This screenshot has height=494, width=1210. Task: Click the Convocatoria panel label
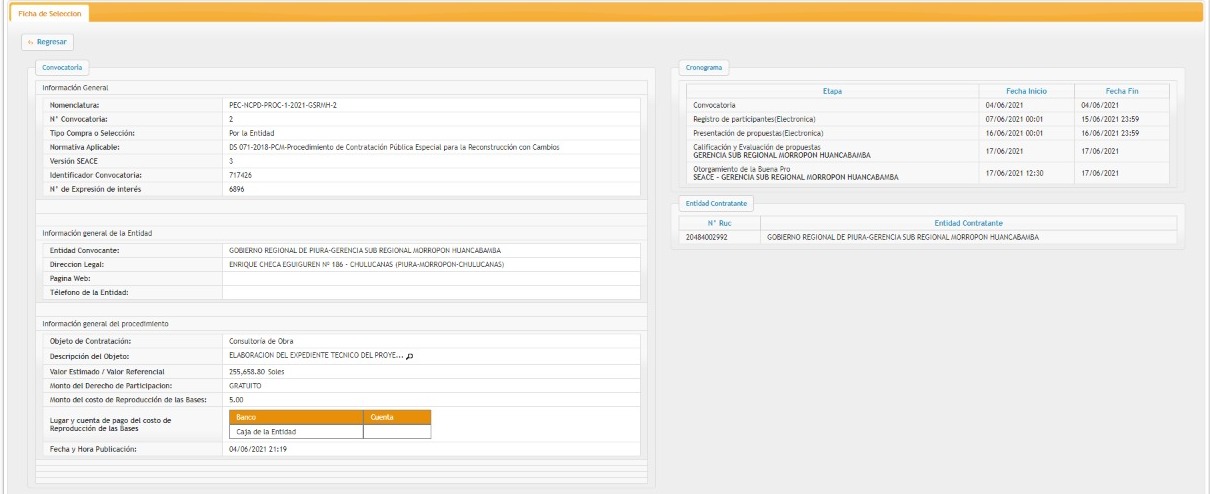(x=62, y=68)
